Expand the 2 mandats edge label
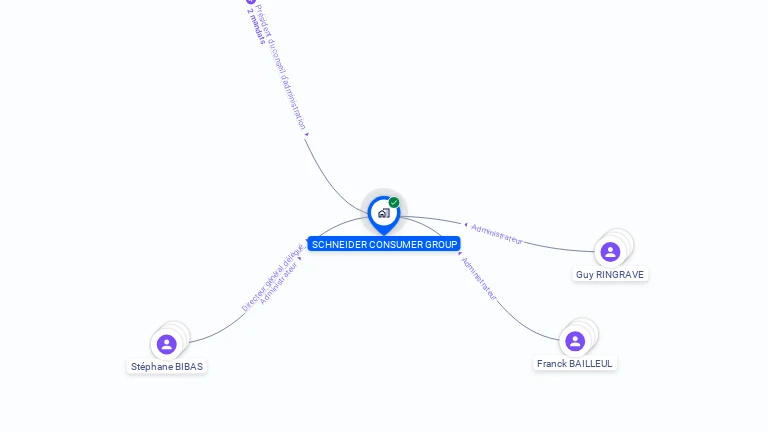Screen dimensions: 768x432 (257, 25)
